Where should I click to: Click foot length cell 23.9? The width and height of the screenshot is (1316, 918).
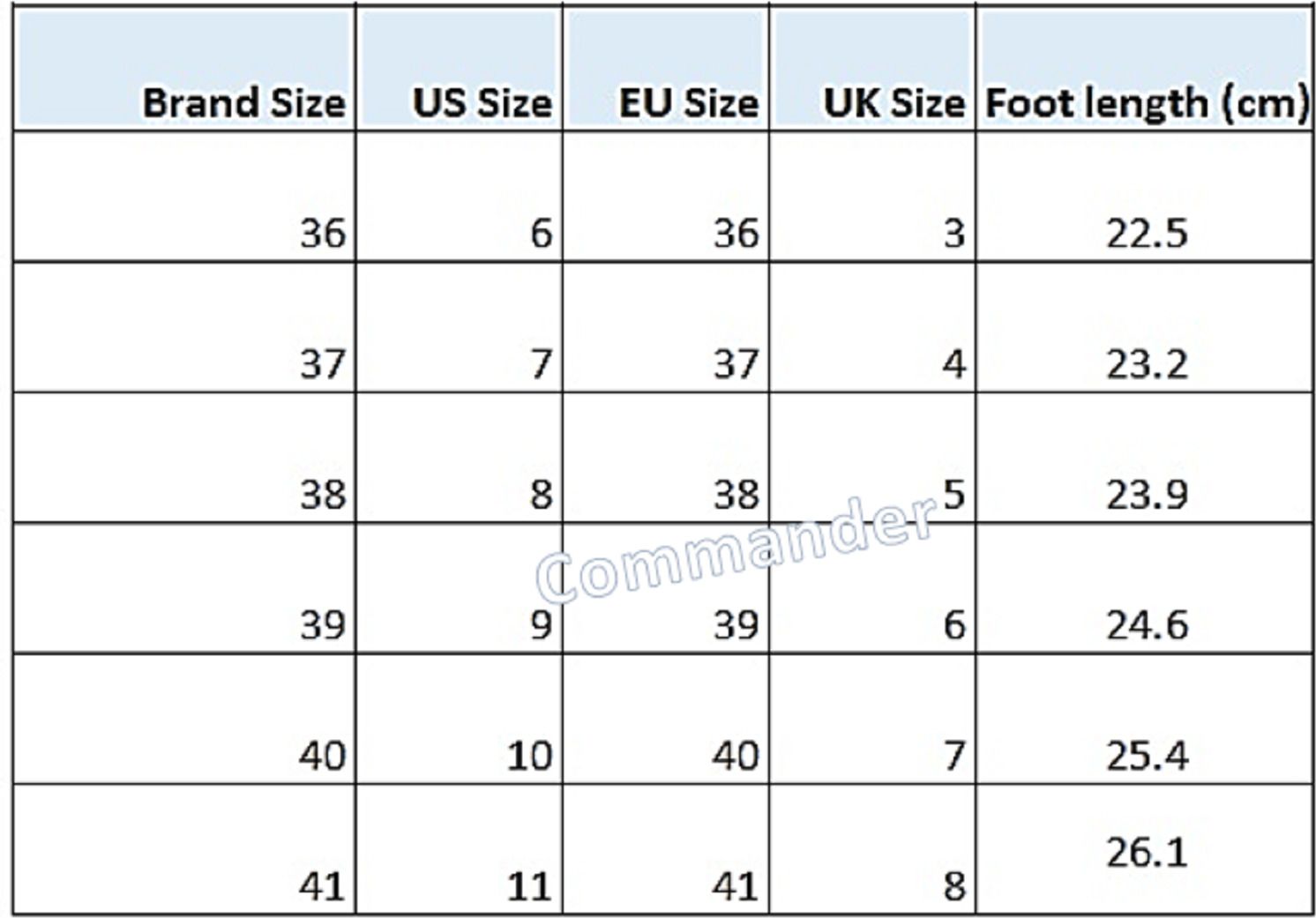coord(1145,458)
